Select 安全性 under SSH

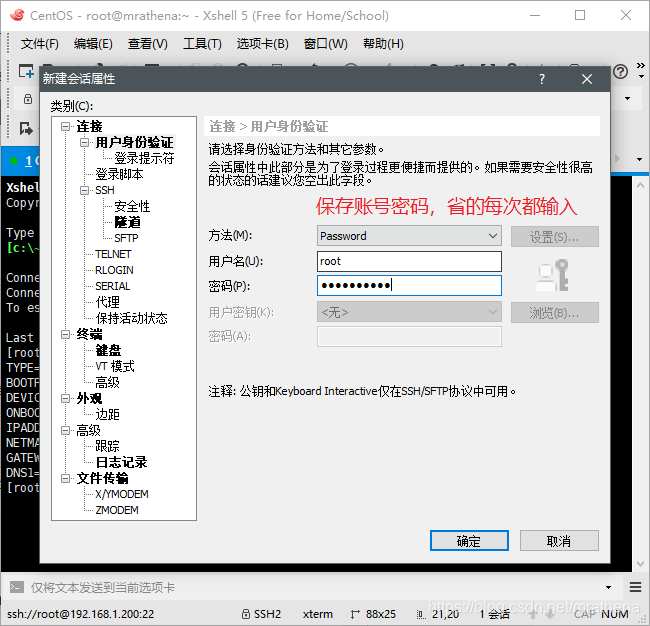tap(132, 206)
